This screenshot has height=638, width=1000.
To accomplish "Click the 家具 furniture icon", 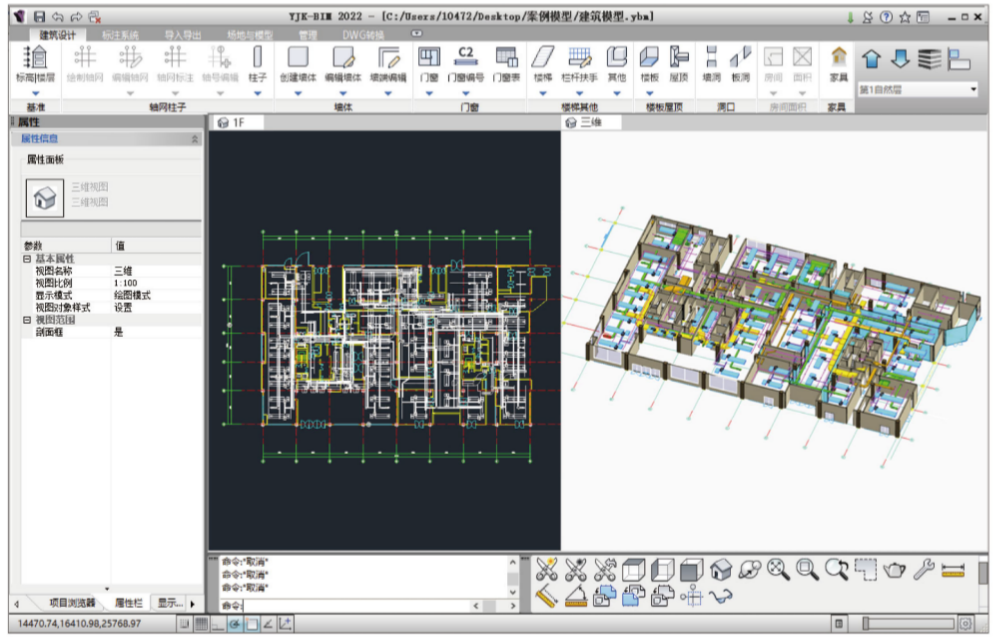I will click(x=838, y=63).
